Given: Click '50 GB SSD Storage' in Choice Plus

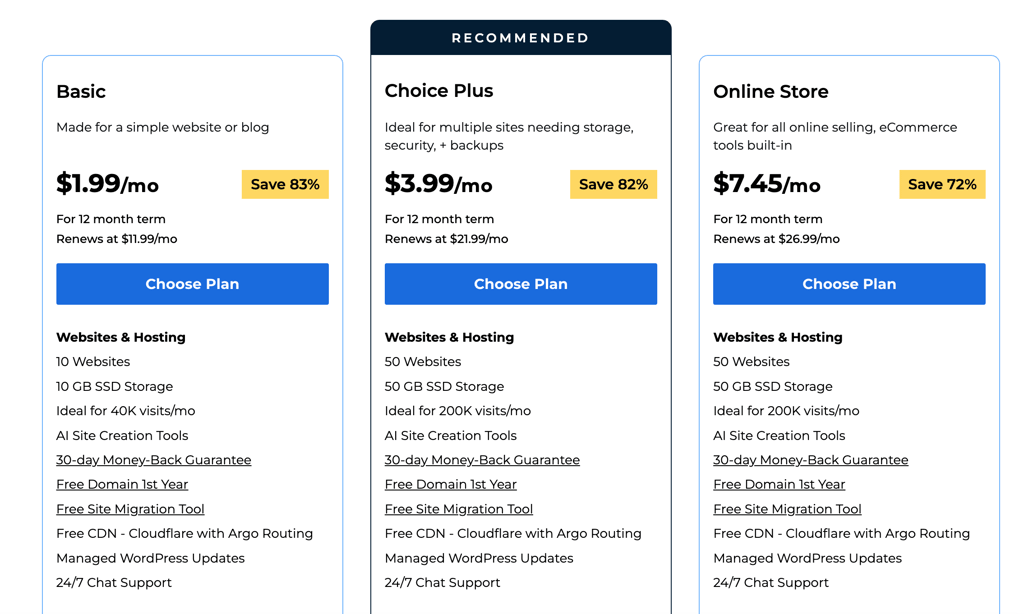Looking at the screenshot, I should click(x=444, y=387).
